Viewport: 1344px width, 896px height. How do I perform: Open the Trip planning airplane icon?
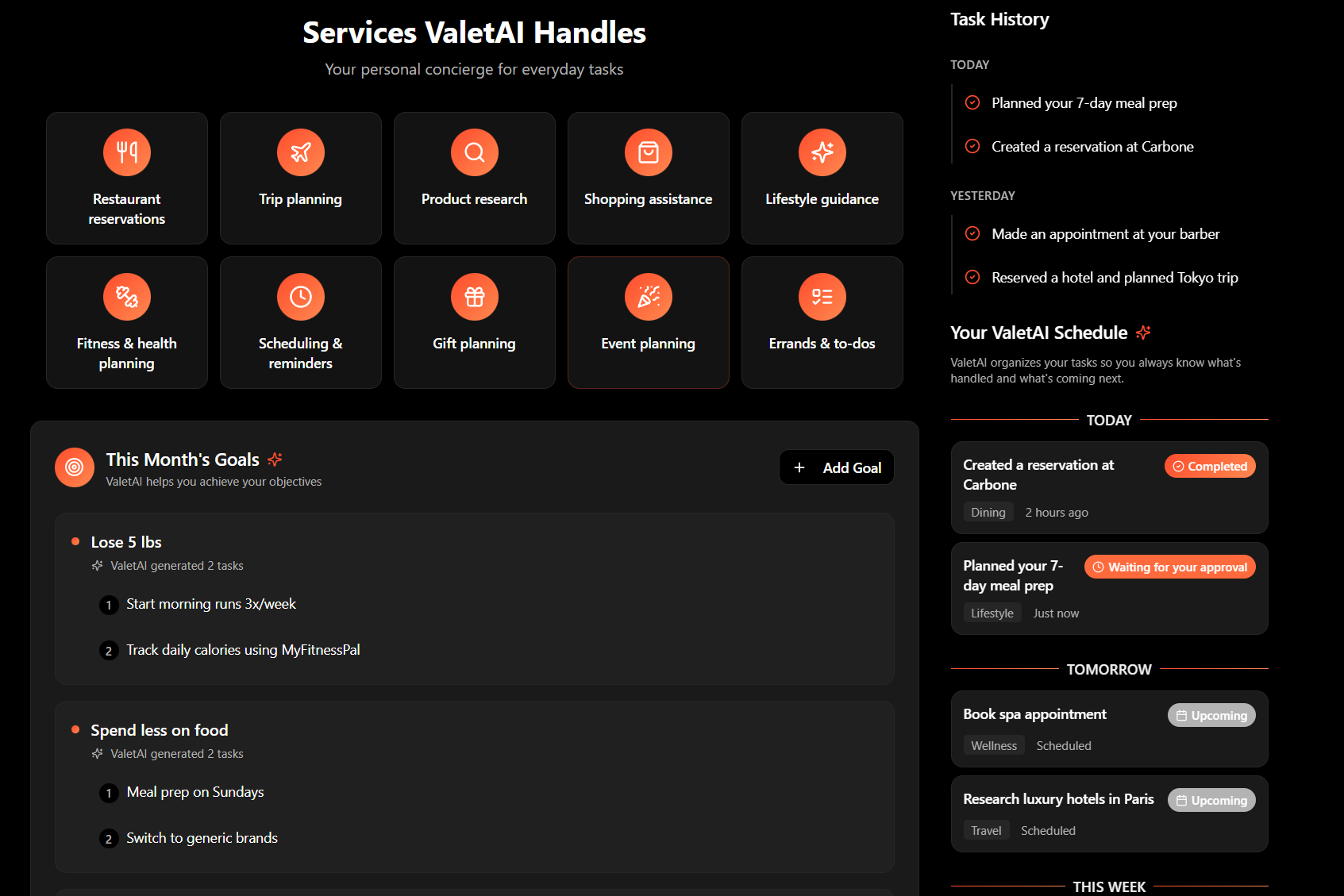point(300,152)
